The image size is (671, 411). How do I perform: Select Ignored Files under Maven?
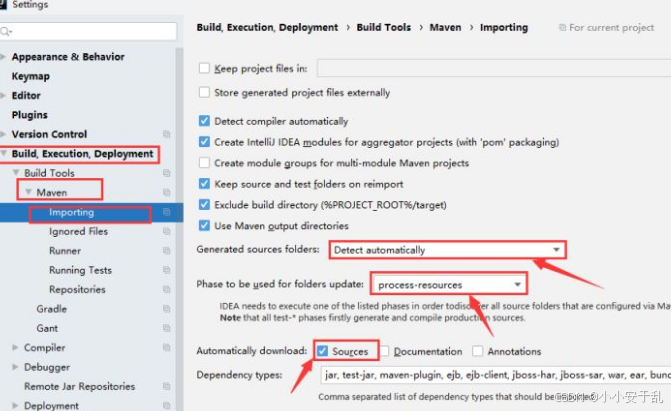[x=78, y=231]
